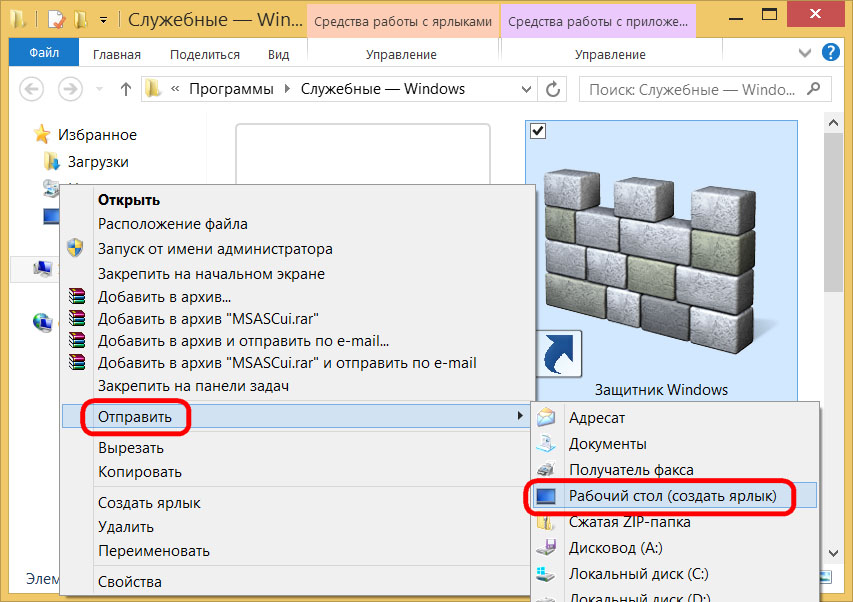Screen dimensions: 853x602
Task: Open the recent locations dropdown arrow
Action: pyautogui.click(x=99, y=89)
